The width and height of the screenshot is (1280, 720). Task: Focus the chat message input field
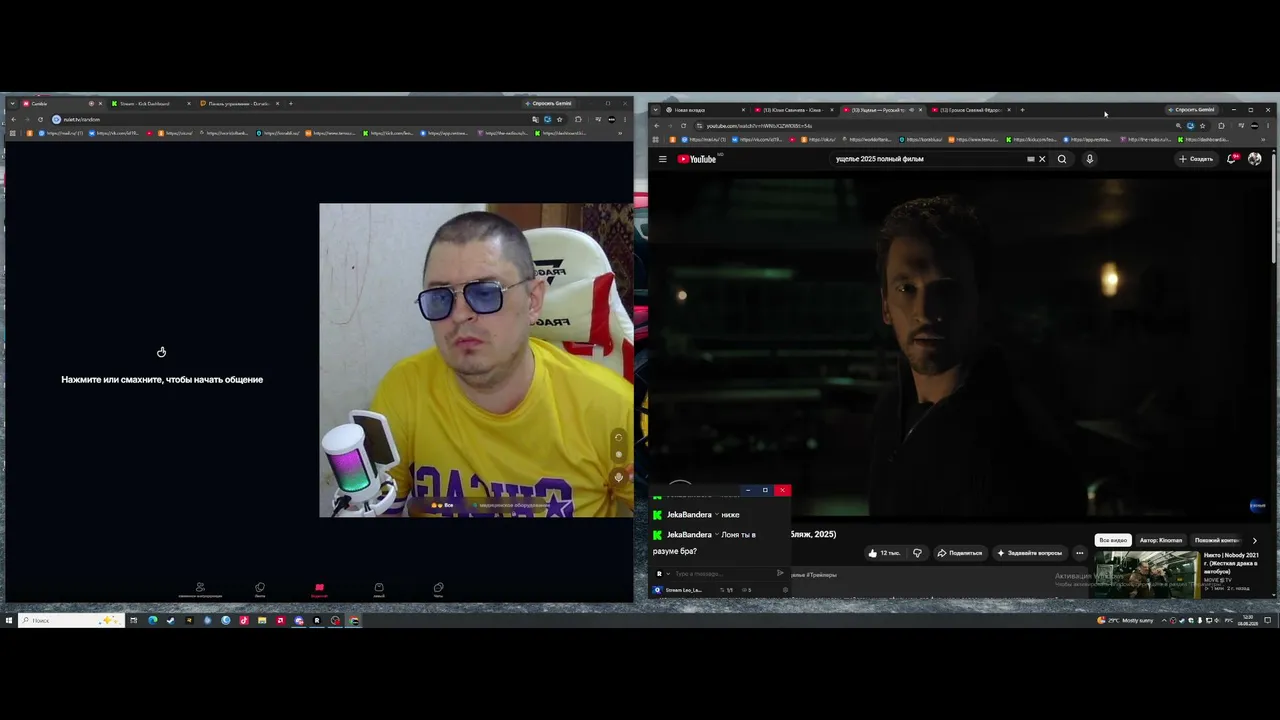point(722,574)
